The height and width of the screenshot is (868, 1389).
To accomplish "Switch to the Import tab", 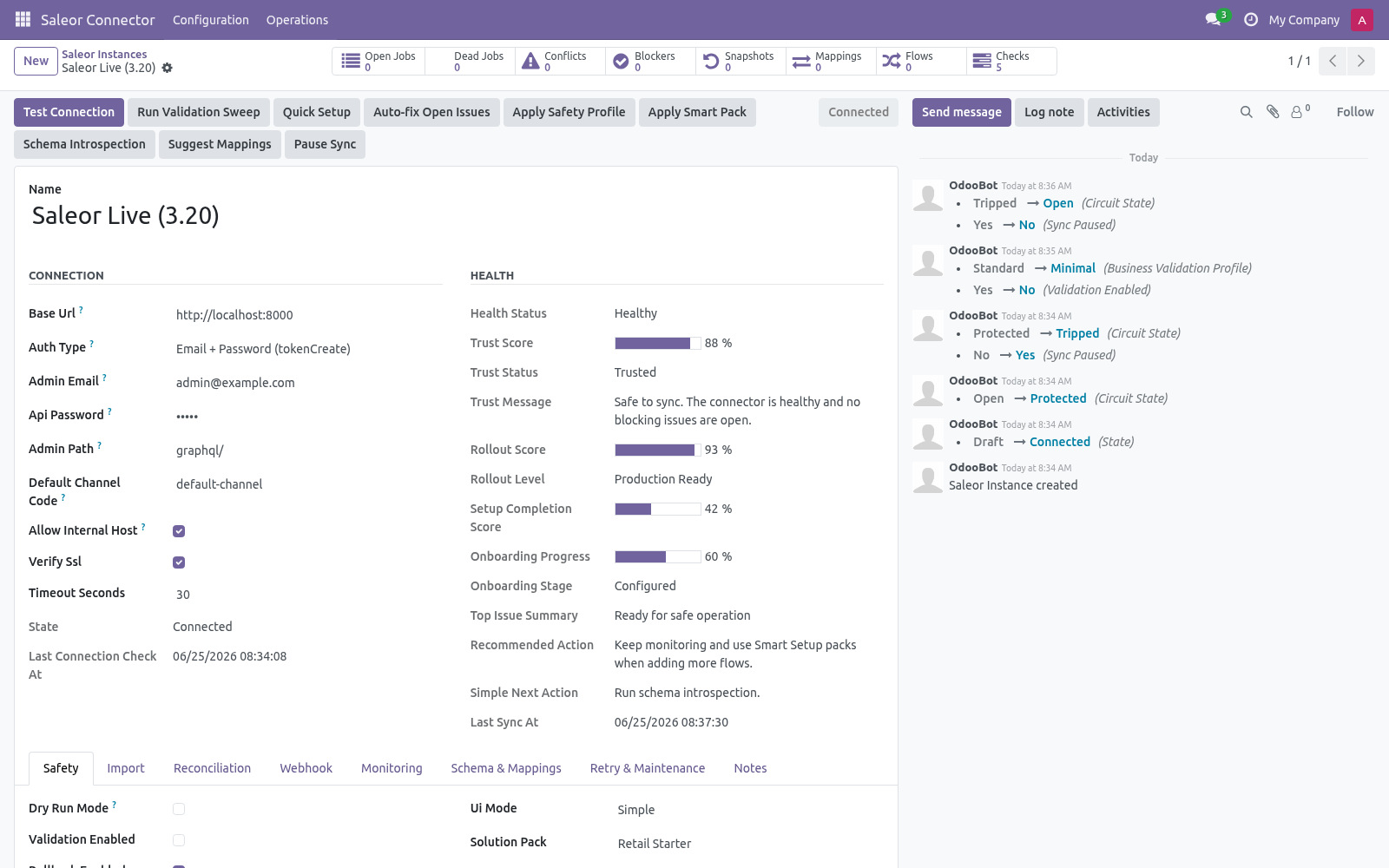I will (x=126, y=768).
